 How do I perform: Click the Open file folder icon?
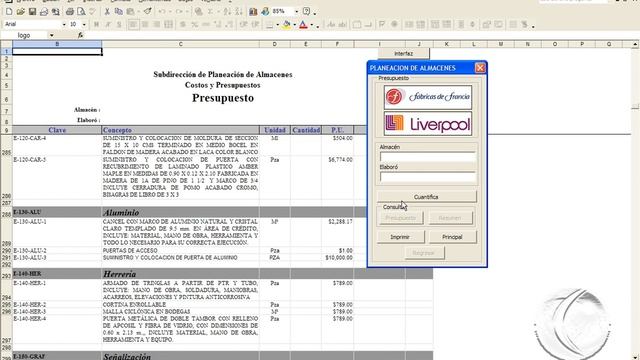tap(20, 11)
